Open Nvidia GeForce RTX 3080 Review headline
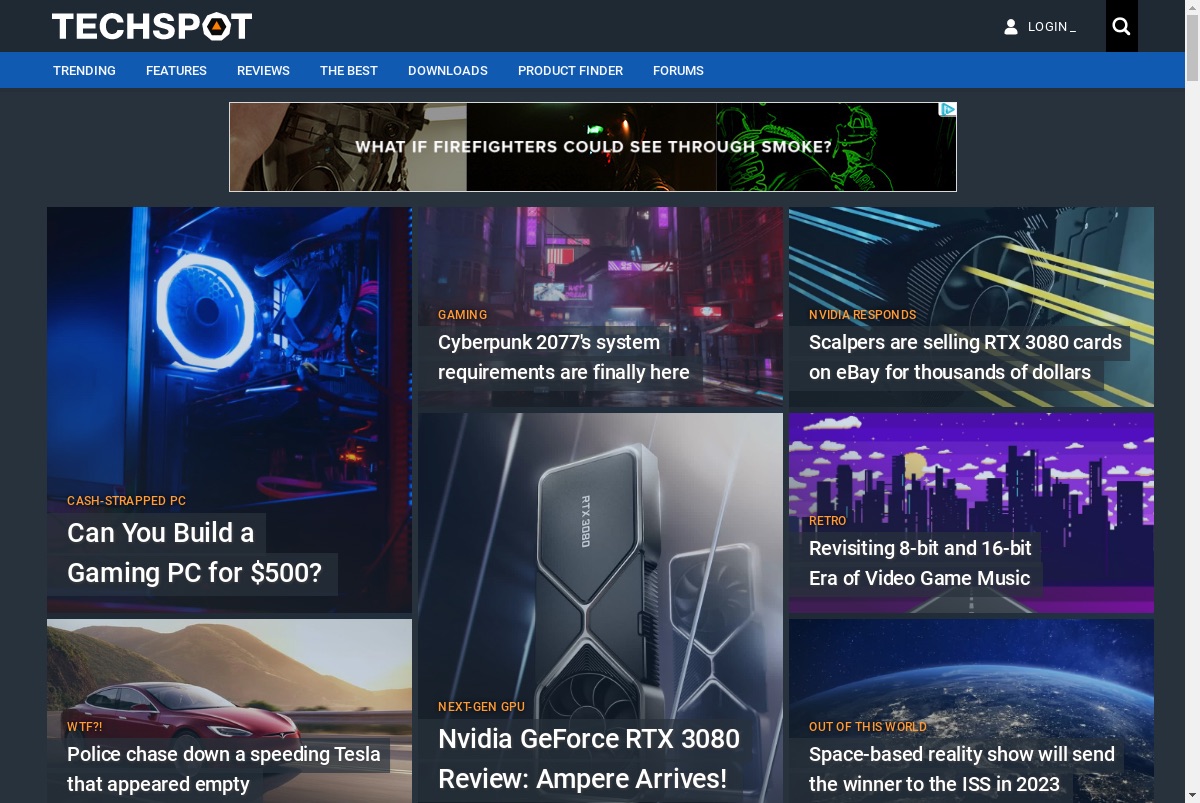This screenshot has width=1200, height=803. coord(589,758)
